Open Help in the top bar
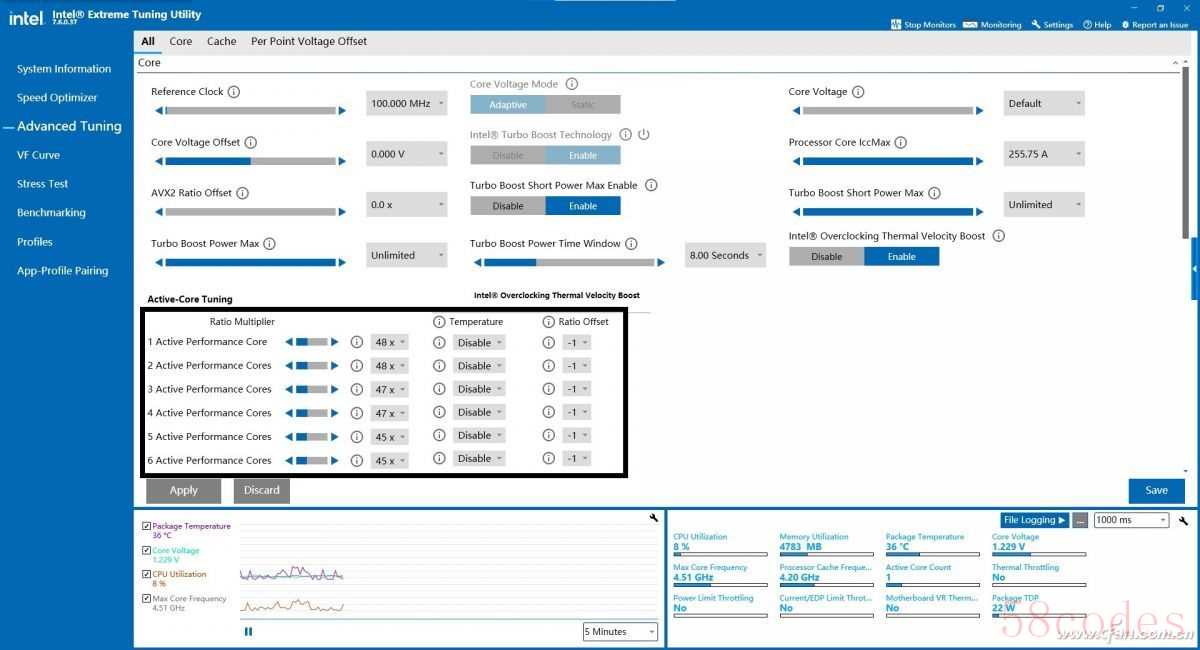1200x650 pixels. click(x=1096, y=25)
